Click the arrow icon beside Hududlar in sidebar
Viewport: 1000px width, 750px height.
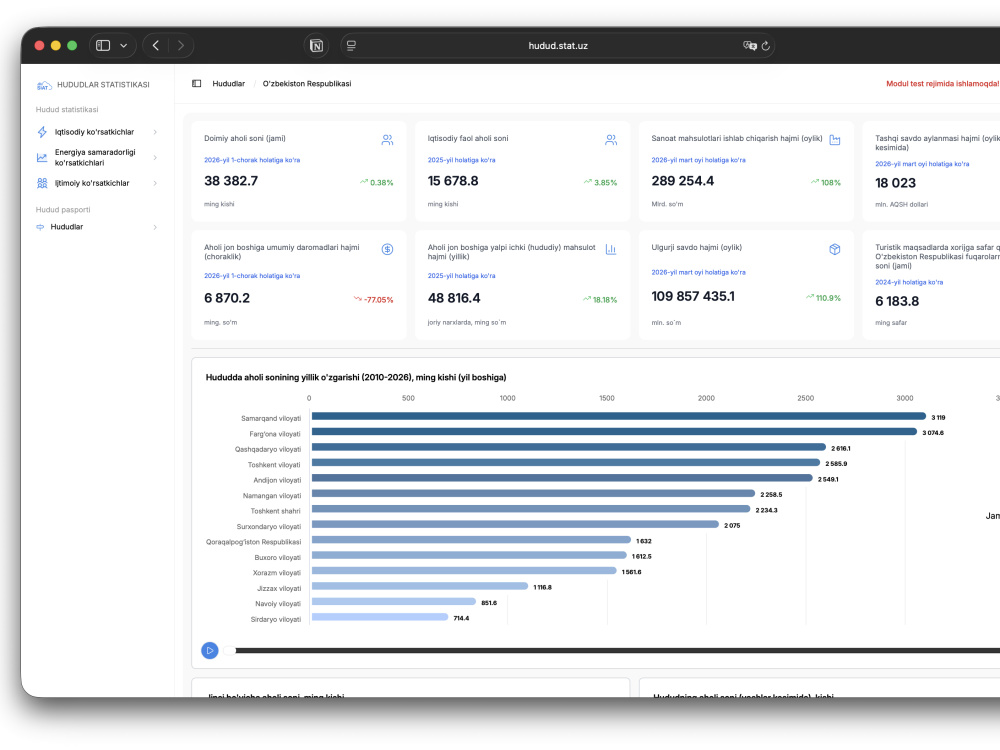(40, 227)
